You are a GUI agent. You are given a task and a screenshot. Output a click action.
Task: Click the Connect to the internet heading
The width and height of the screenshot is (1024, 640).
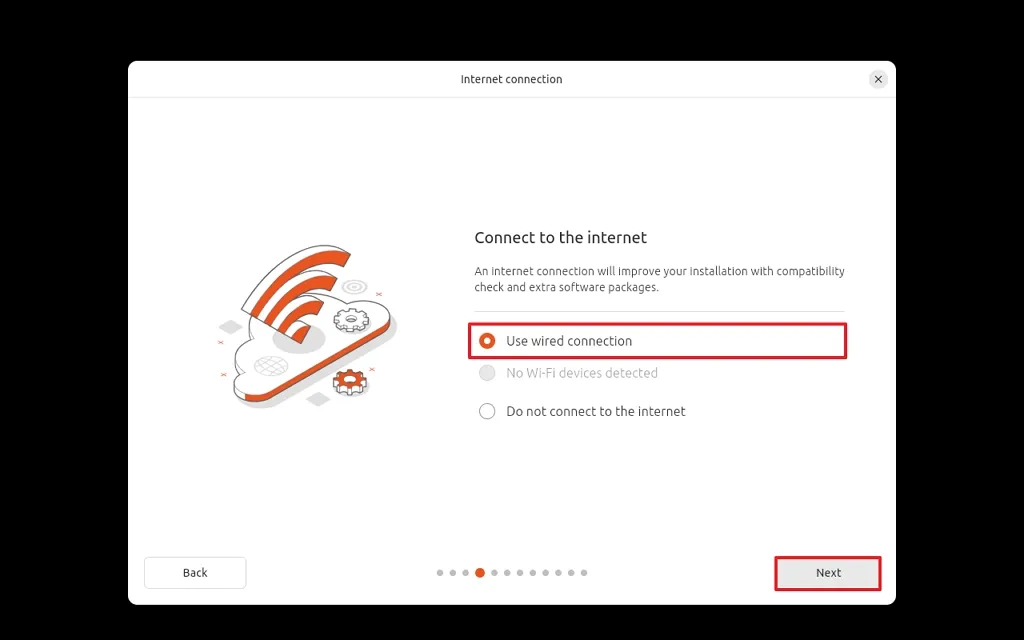[560, 238]
